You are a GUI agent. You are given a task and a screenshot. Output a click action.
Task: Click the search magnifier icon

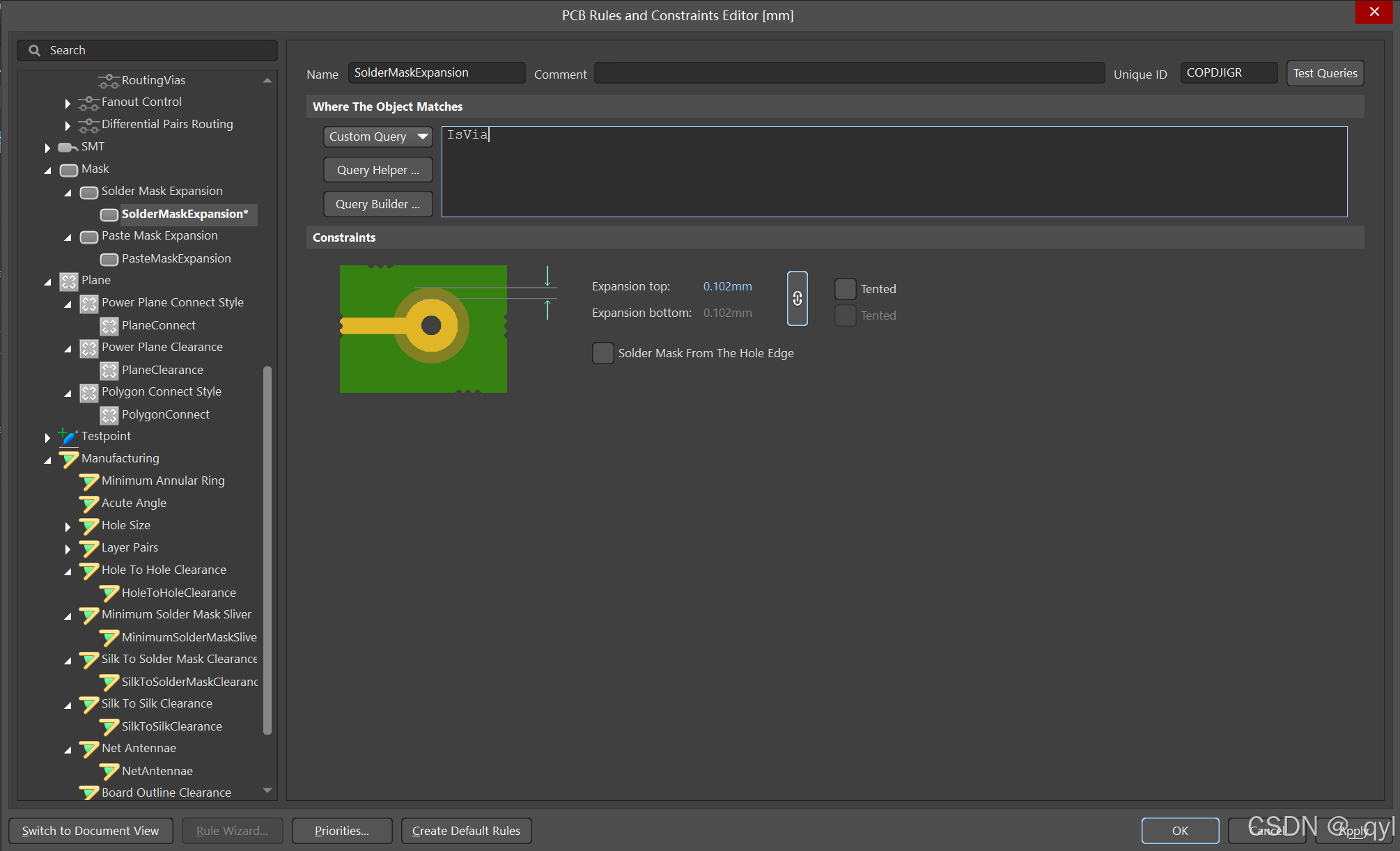[34, 50]
